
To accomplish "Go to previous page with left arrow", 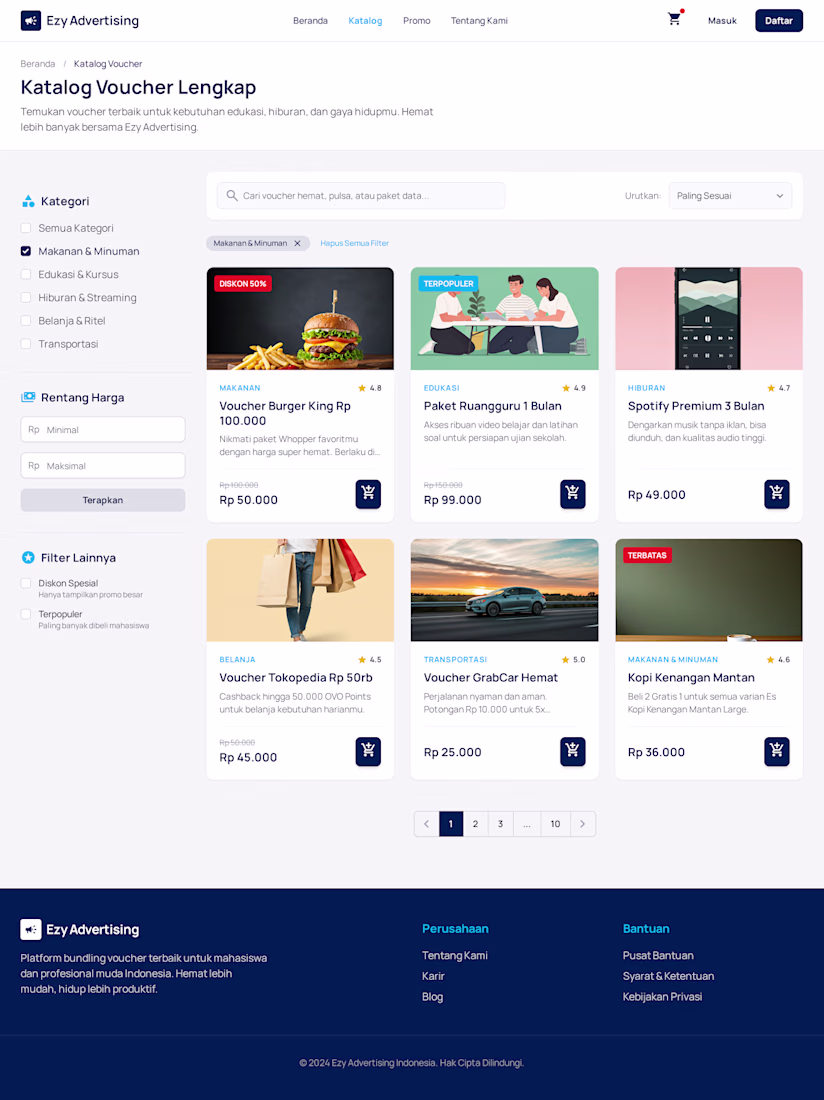I will [x=426, y=824].
